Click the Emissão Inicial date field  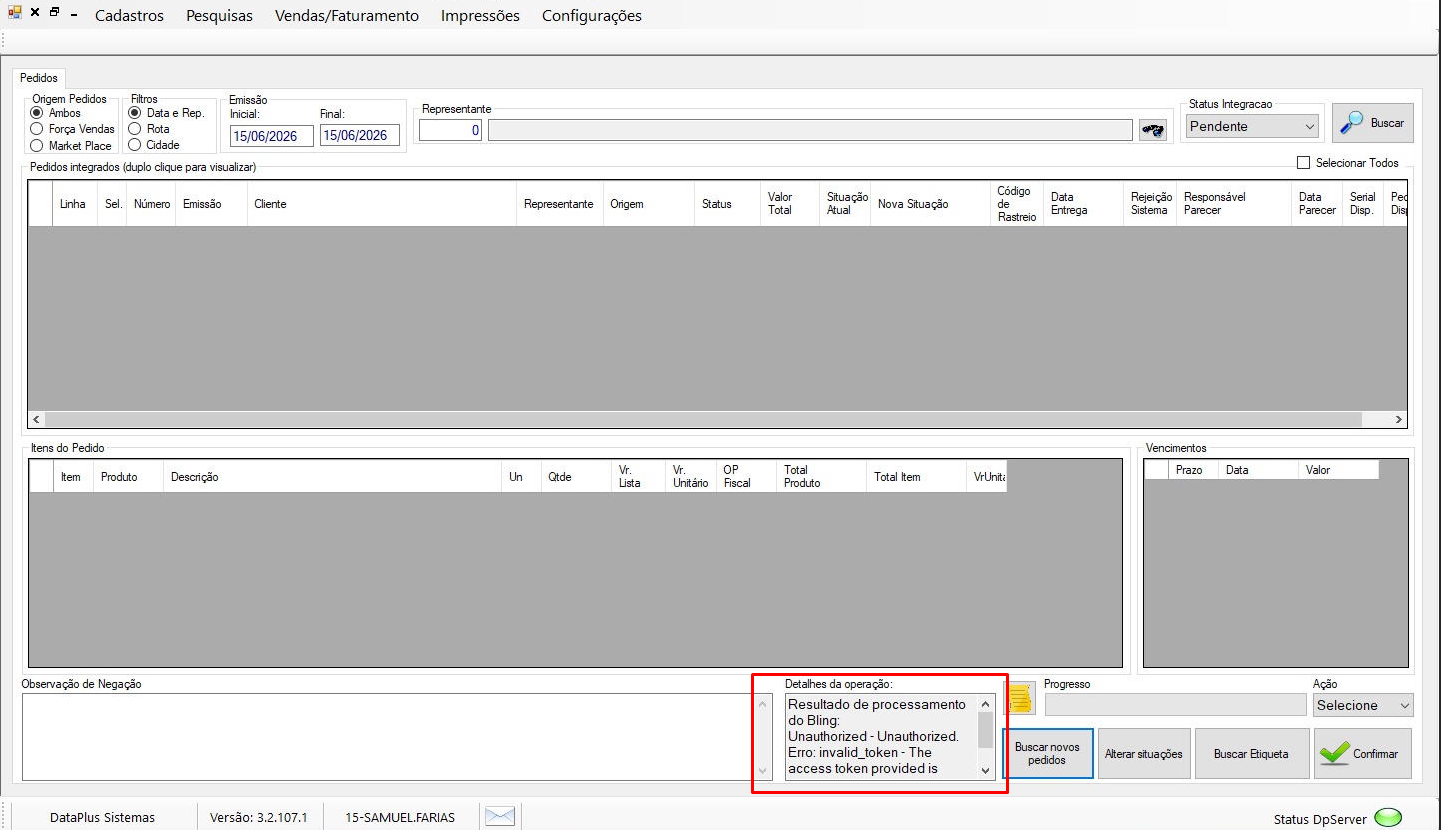271,135
